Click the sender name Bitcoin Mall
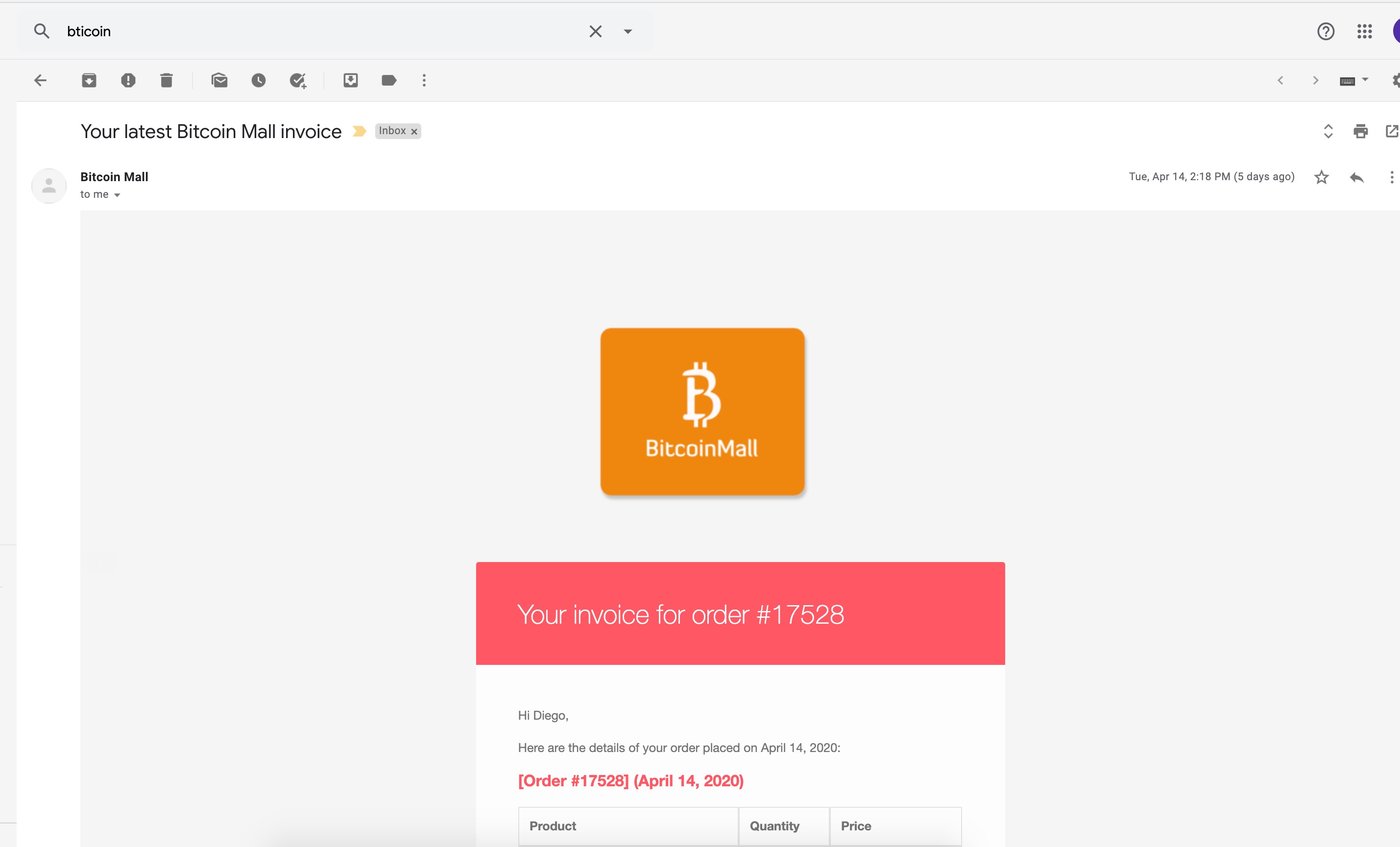Viewport: 1400px width, 847px height. click(114, 177)
